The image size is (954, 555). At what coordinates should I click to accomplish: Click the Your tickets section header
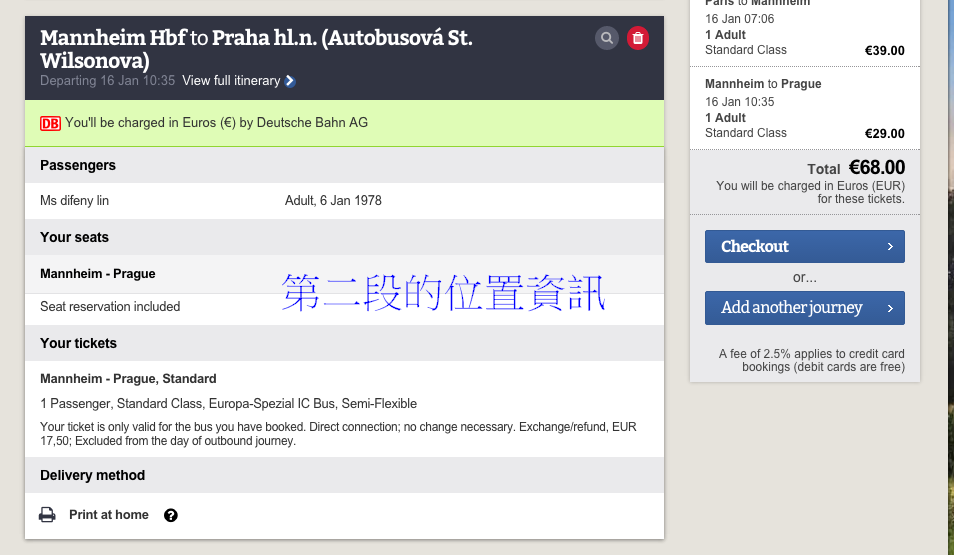click(x=344, y=343)
